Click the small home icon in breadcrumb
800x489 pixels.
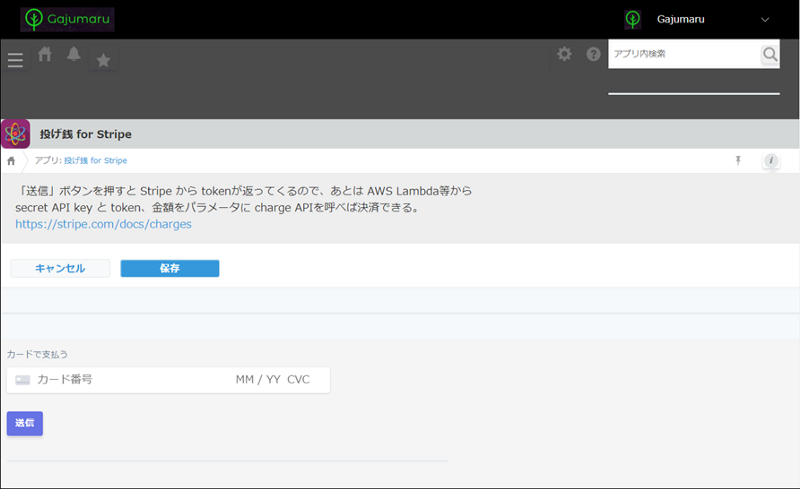pos(11,161)
